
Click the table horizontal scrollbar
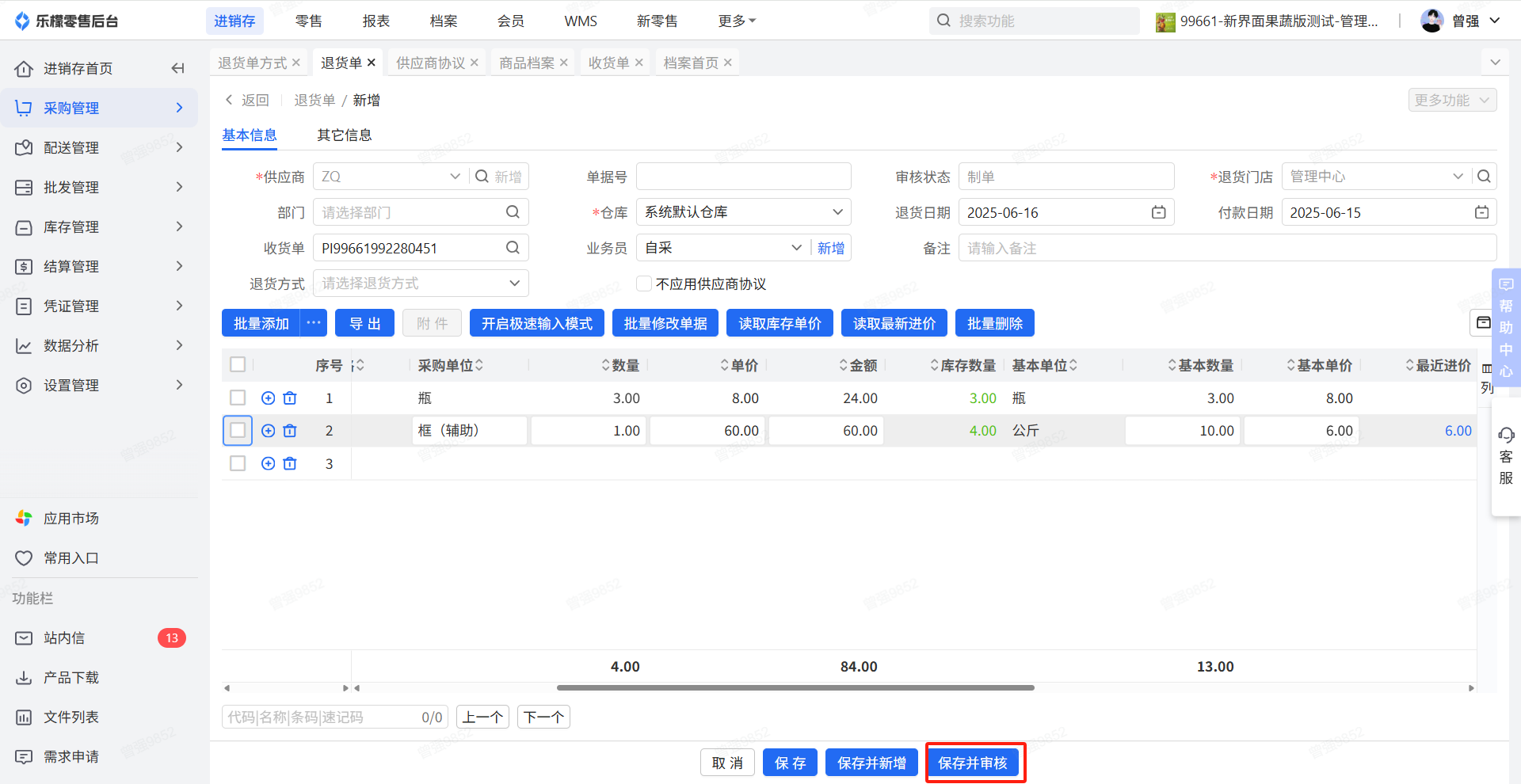795,687
